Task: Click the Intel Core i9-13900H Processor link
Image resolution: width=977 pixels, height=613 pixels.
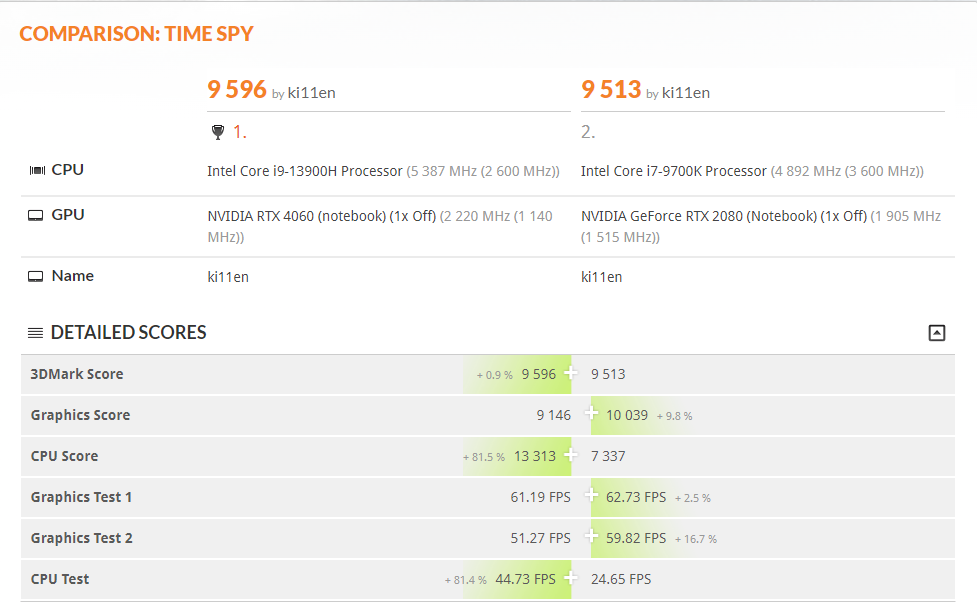Action: tap(305, 171)
